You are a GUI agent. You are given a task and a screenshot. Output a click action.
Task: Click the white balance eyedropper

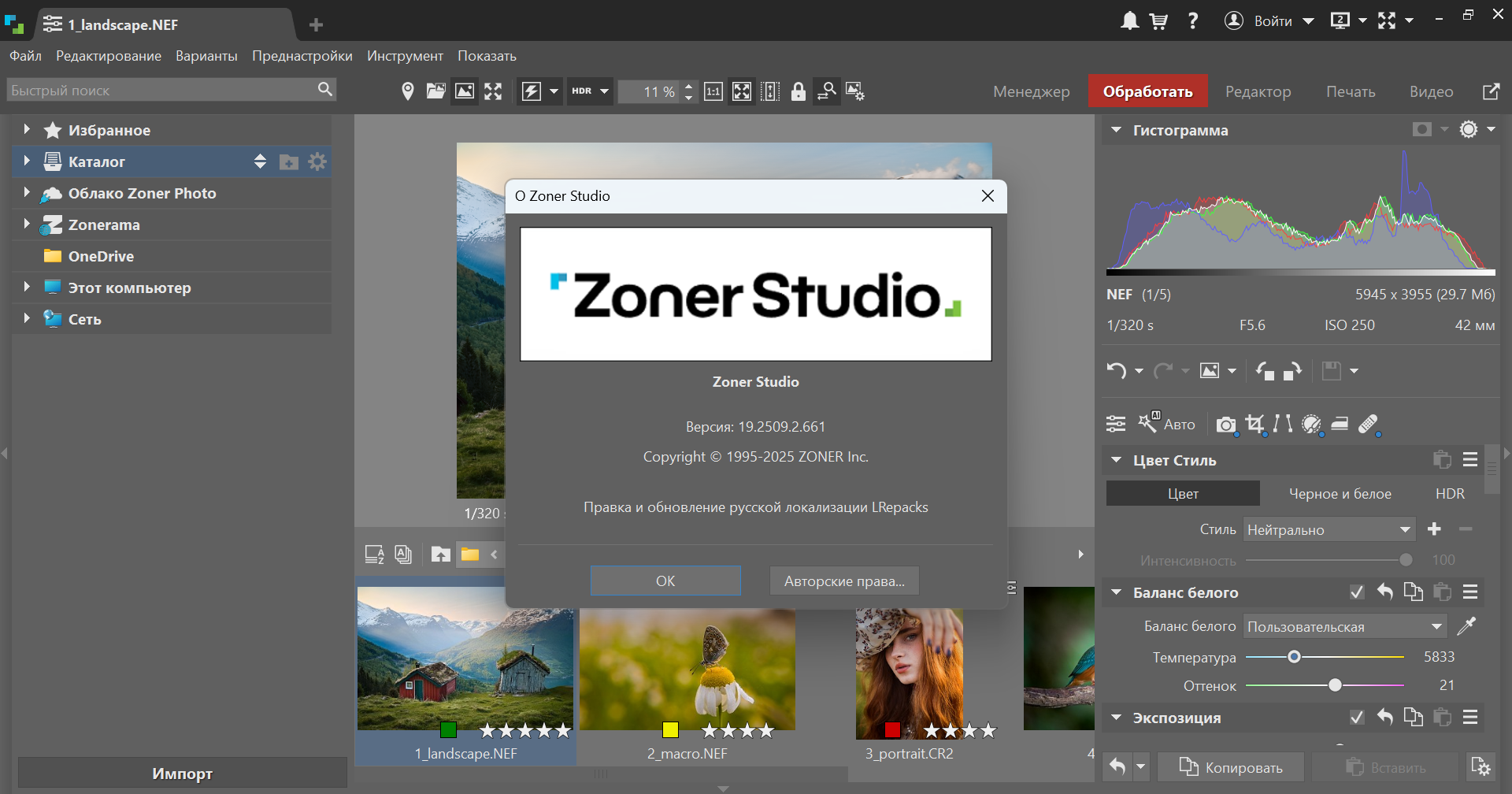[x=1466, y=626]
